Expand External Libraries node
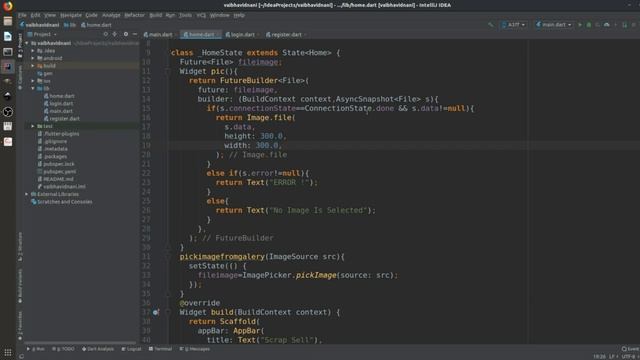Image resolution: width=640 pixels, height=360 pixels. point(27,194)
